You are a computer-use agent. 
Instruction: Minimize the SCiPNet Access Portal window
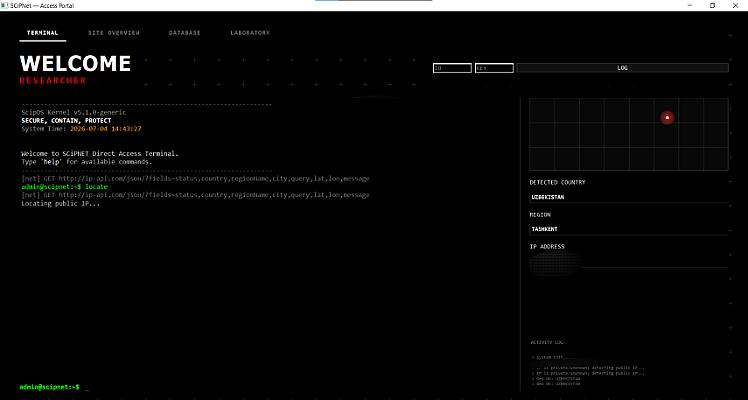point(690,5)
